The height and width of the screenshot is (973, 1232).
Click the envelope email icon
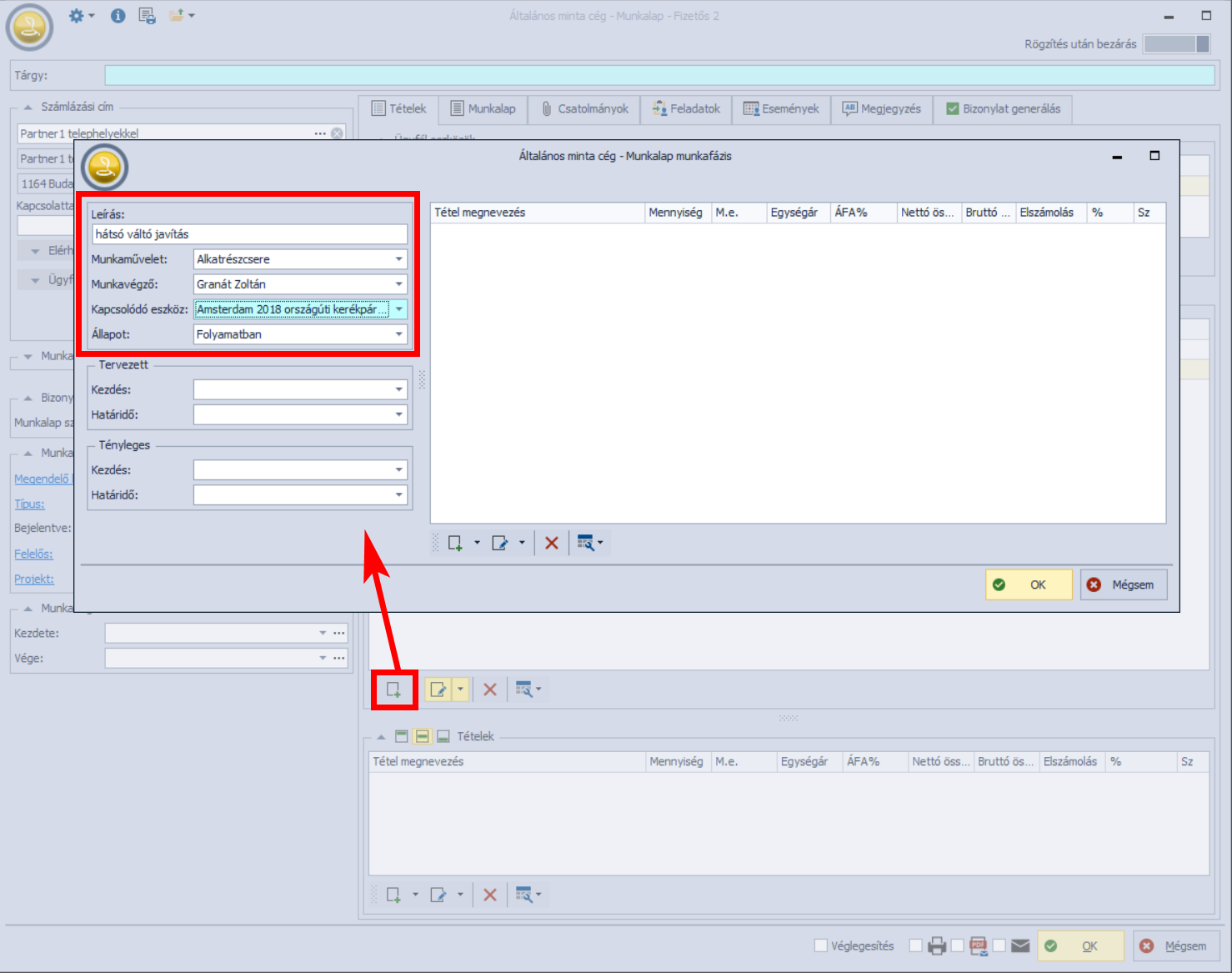click(x=1020, y=946)
